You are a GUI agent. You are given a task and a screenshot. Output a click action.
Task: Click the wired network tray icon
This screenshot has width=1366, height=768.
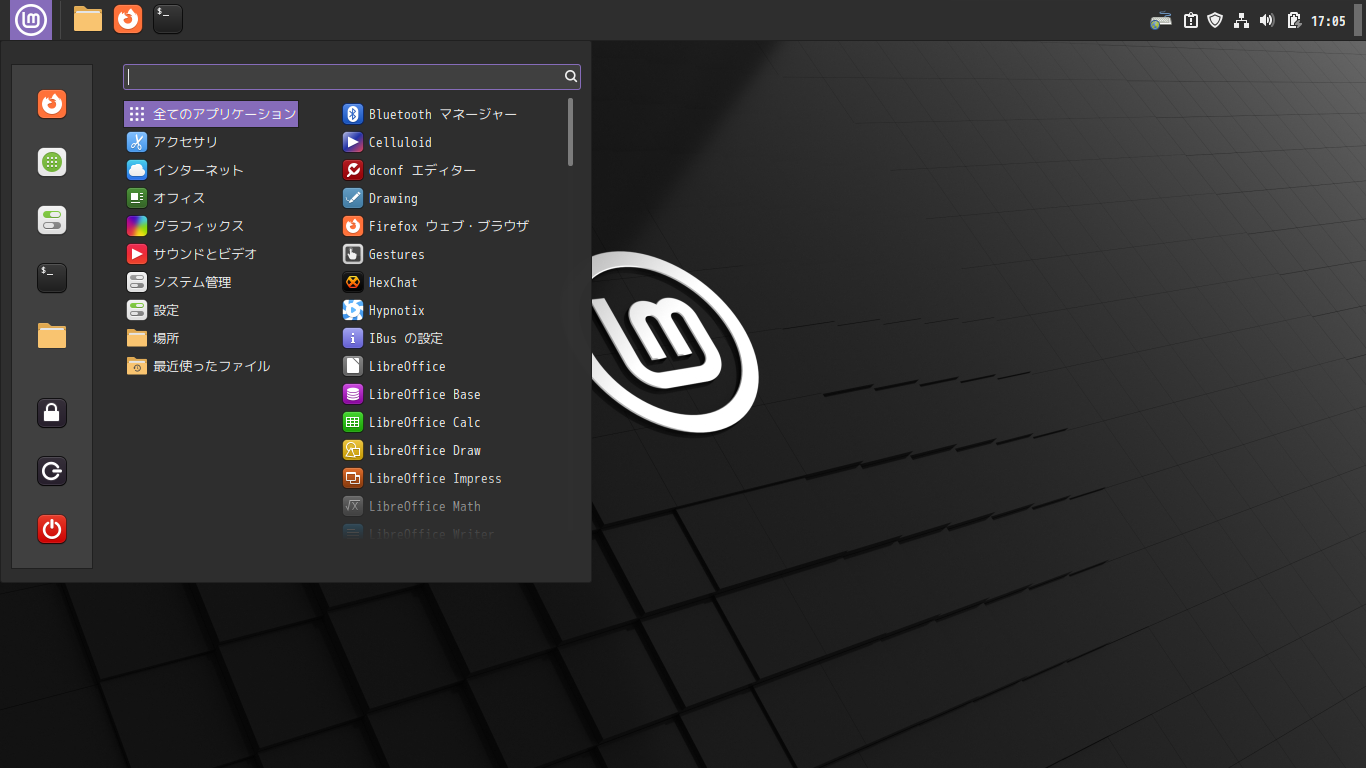click(x=1241, y=20)
